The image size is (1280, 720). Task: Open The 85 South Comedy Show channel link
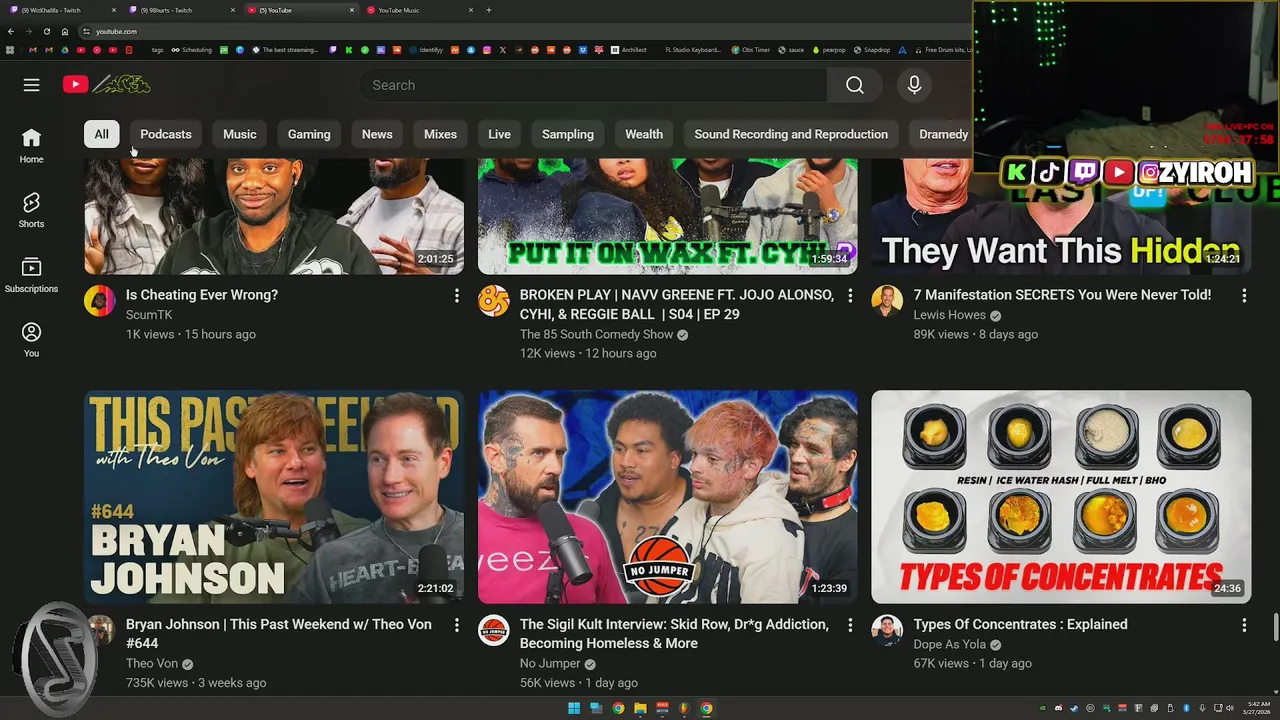point(596,334)
